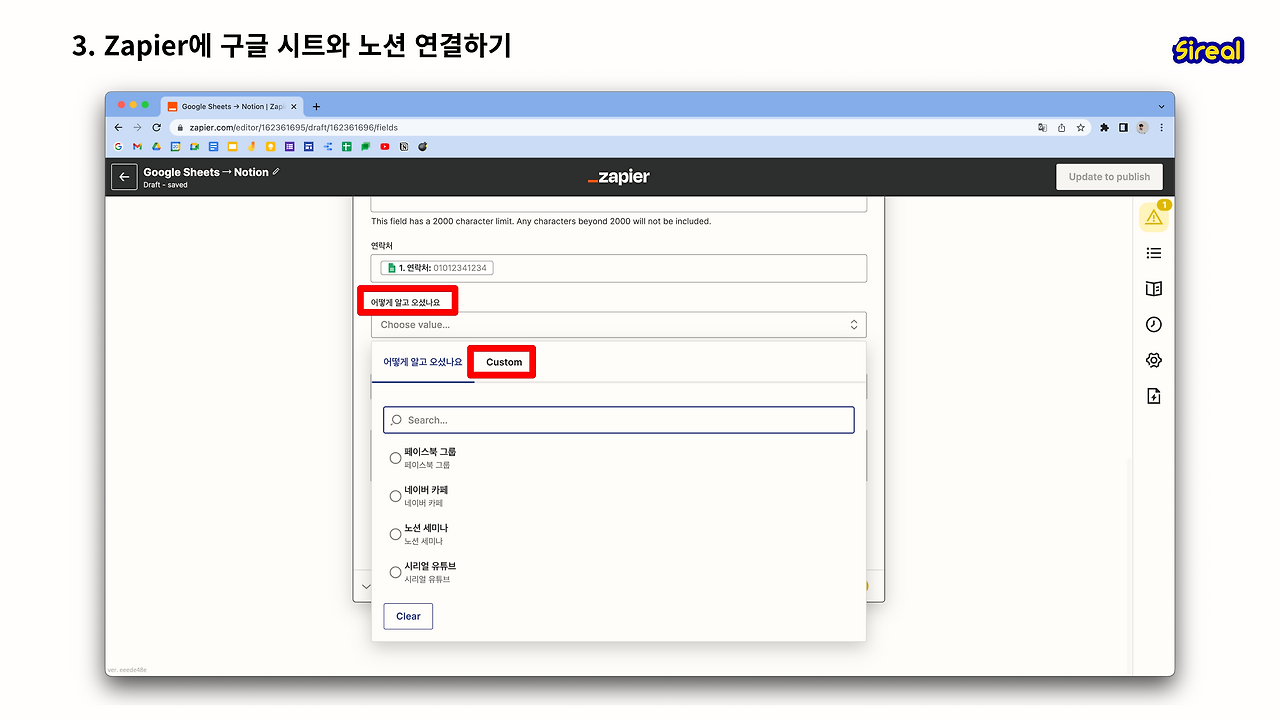Click the browser forward arrow
The height and width of the screenshot is (720, 1280).
pos(137,128)
